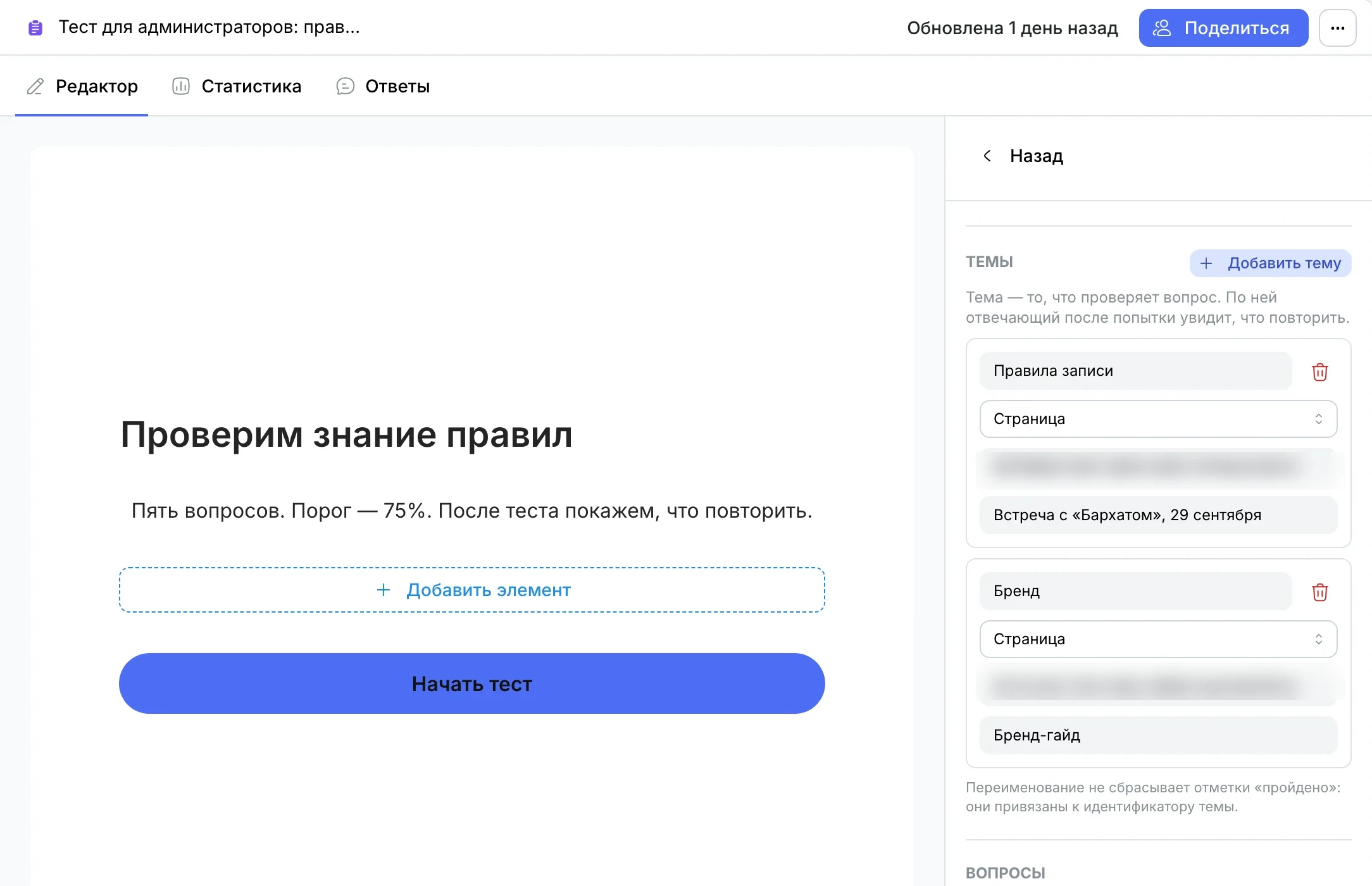
Task: Edit the «Правила записи» theme name field
Action: point(1135,371)
